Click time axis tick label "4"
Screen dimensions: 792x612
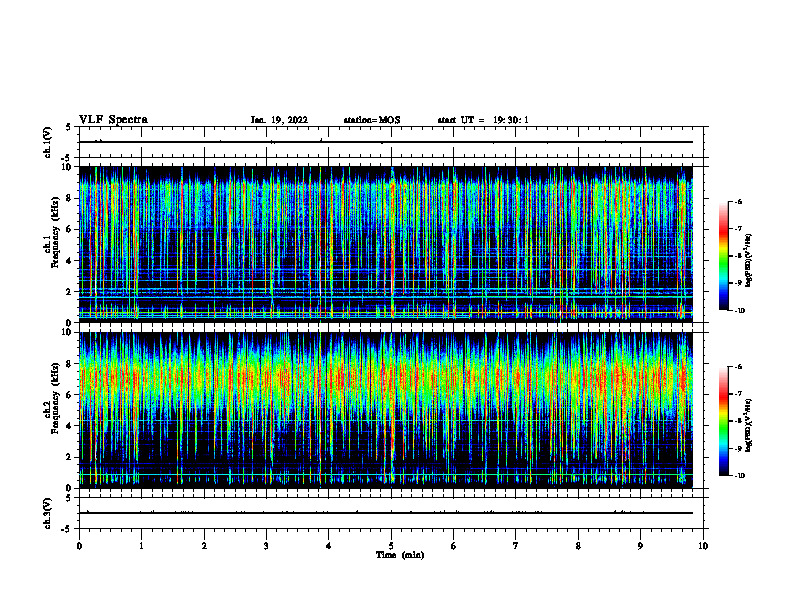(x=329, y=546)
